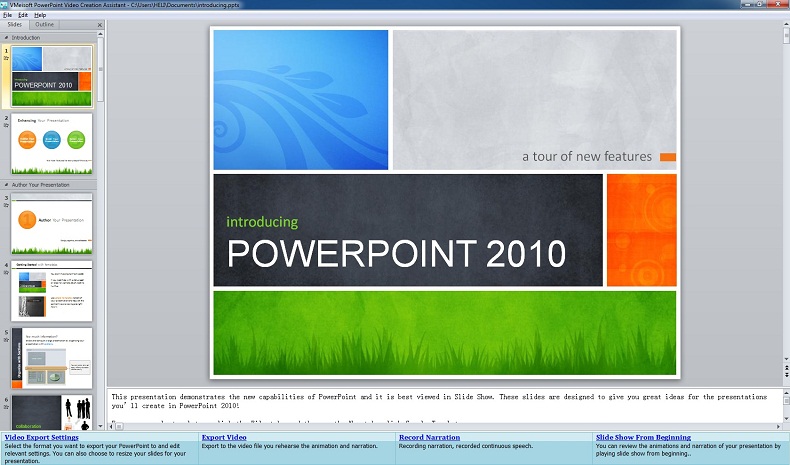Click the animation star icon under slide 2
This screenshot has height=465, width=790.
pyautogui.click(x=6, y=125)
